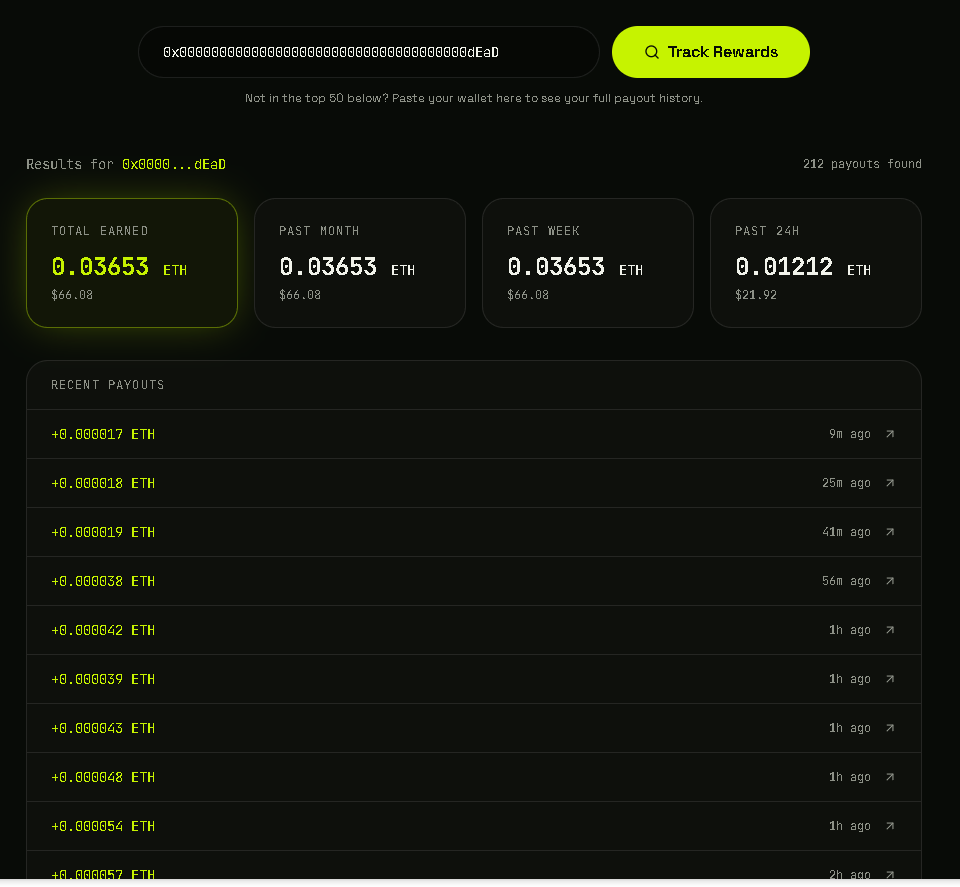Image resolution: width=960 pixels, height=887 pixels.
Task: Click the '212 payouts found' text
Action: 862,163
